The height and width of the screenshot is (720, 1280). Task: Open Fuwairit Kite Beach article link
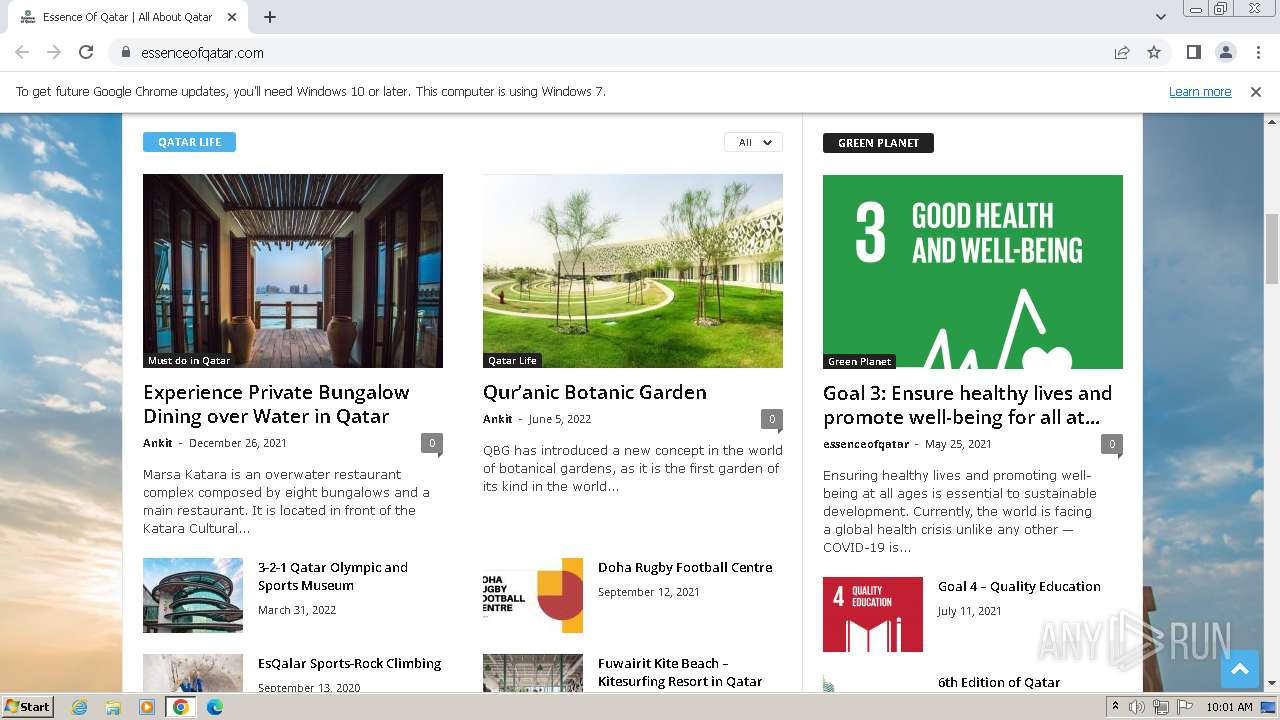click(x=680, y=672)
